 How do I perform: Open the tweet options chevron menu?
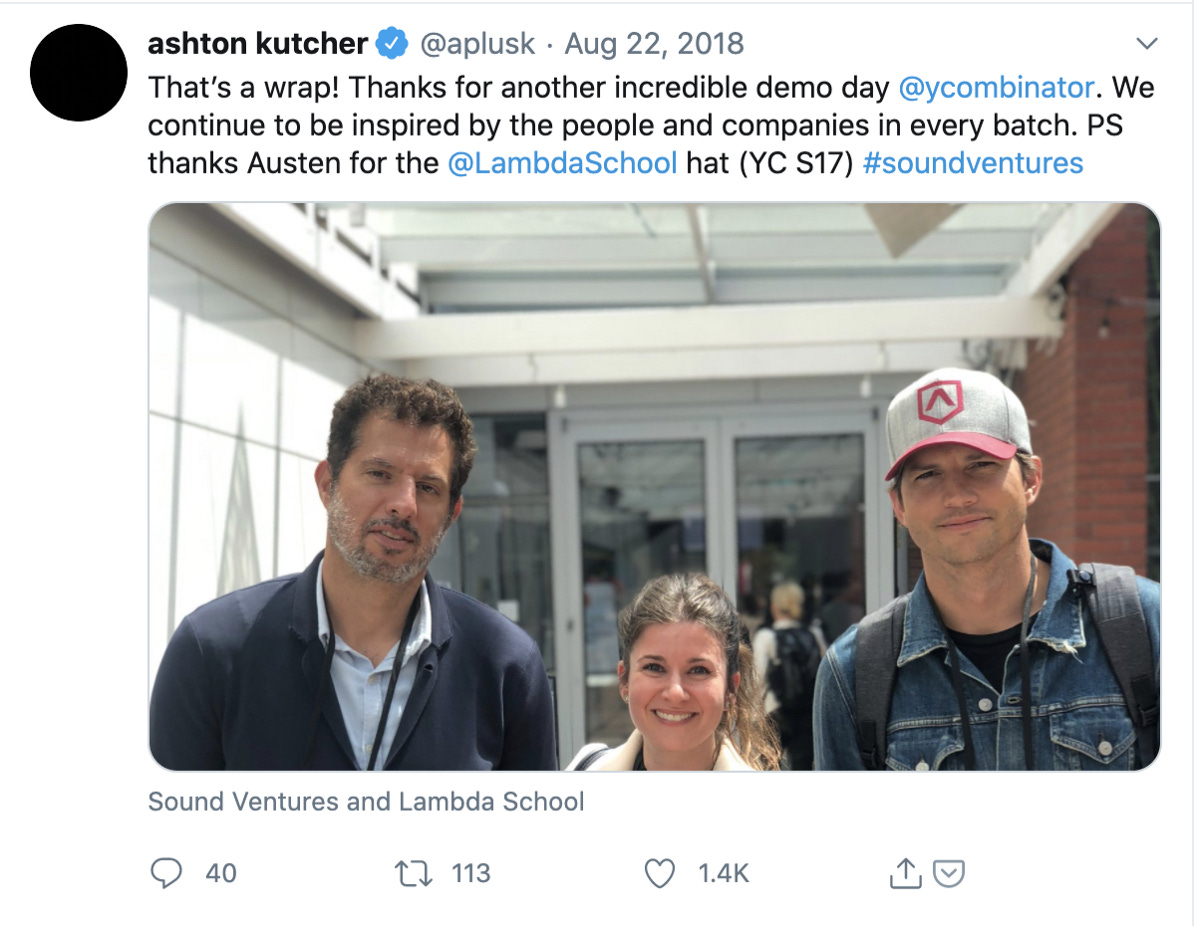click(x=1147, y=43)
